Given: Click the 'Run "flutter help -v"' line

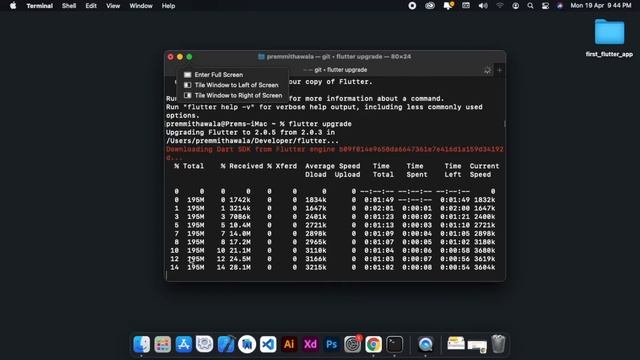Looking at the screenshot, I should coord(324,107).
